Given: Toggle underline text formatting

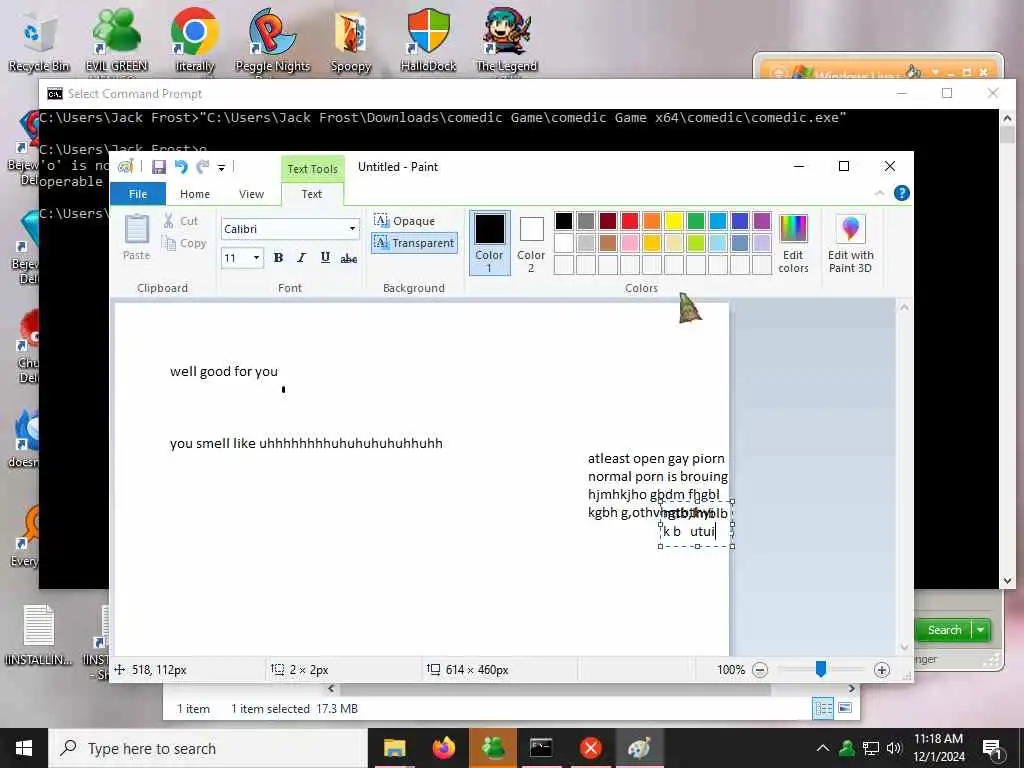Looking at the screenshot, I should [325, 257].
